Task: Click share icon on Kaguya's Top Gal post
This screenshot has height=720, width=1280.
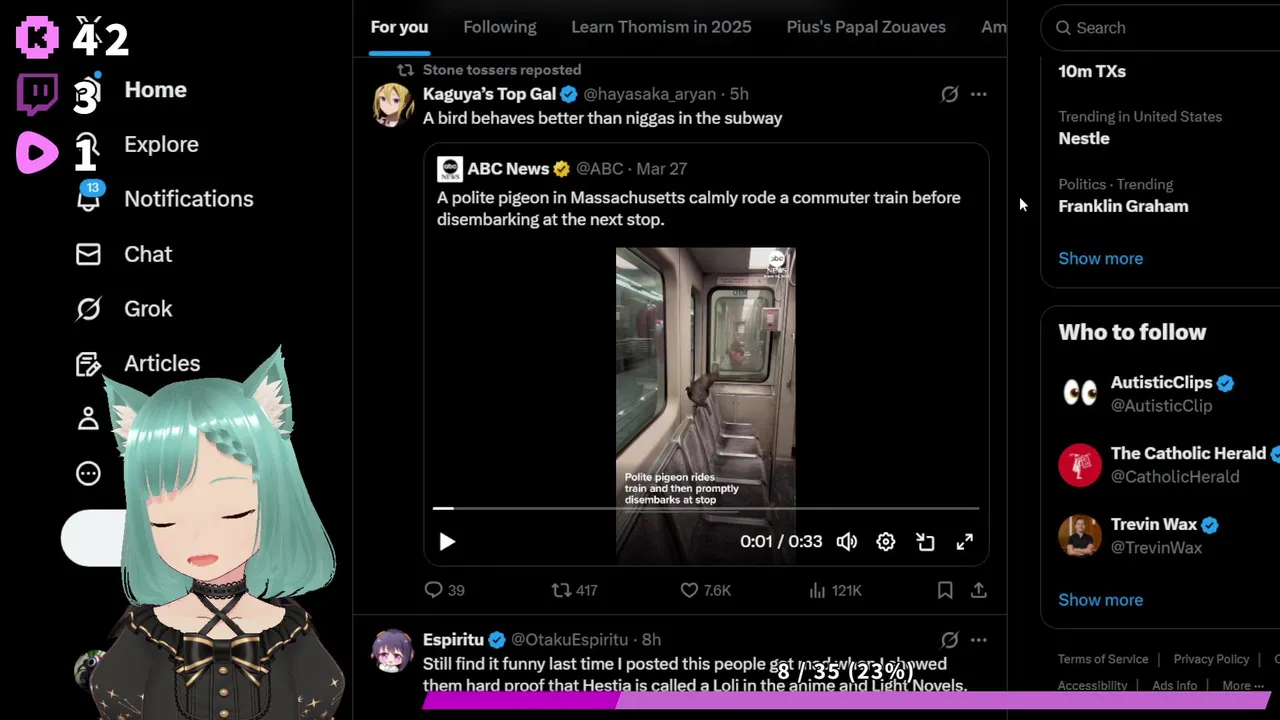Action: click(x=979, y=590)
